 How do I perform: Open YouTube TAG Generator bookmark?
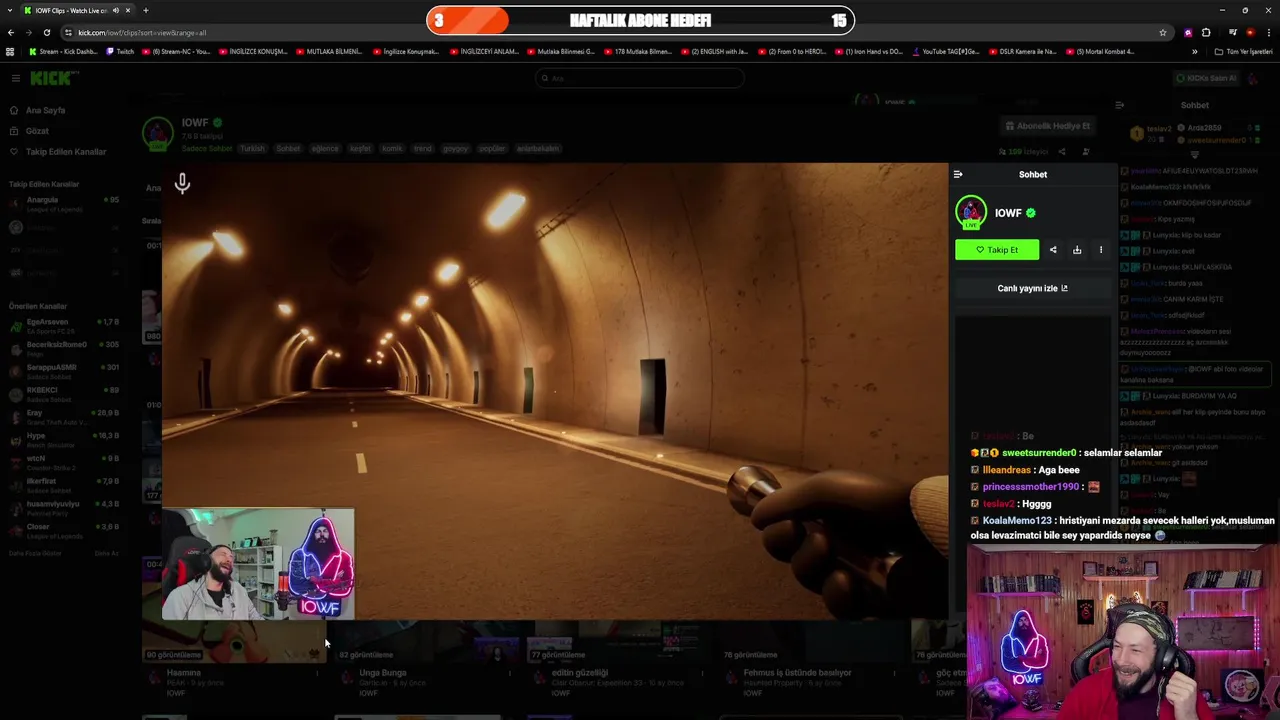click(x=946, y=51)
